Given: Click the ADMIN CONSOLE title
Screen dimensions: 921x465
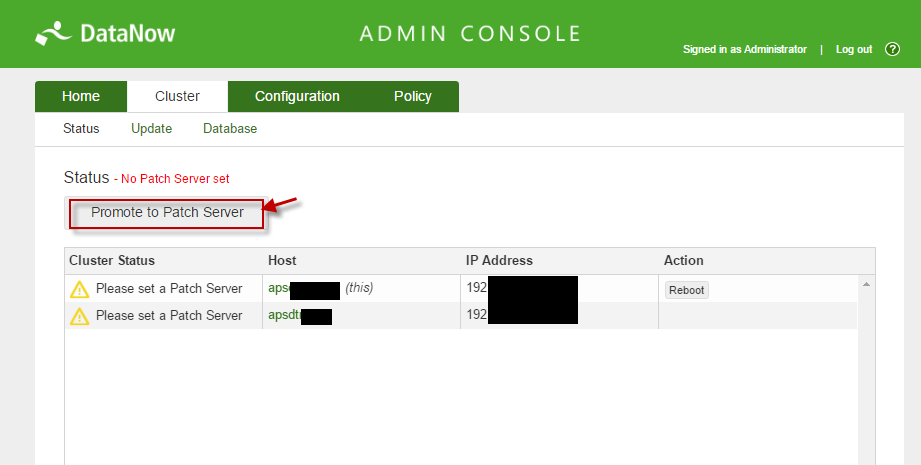Looking at the screenshot, I should (x=470, y=33).
